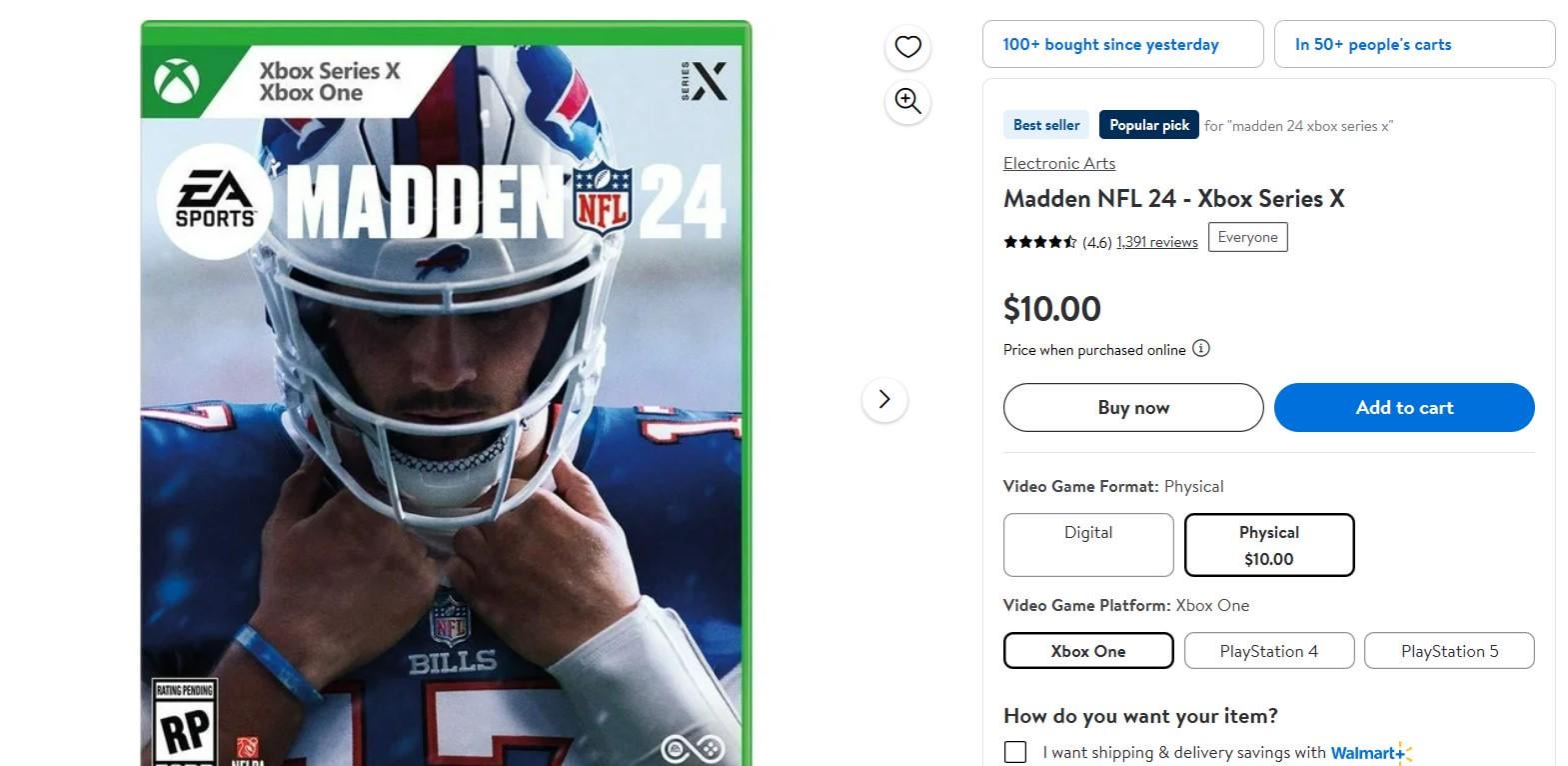The width and height of the screenshot is (1568, 766).
Task: Click the Walmart+ spark logo
Action: pyautogui.click(x=1405, y=753)
